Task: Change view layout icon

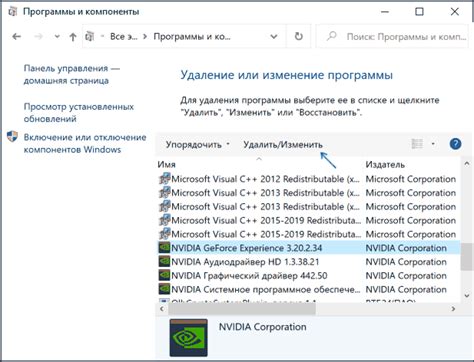Action: click(417, 144)
